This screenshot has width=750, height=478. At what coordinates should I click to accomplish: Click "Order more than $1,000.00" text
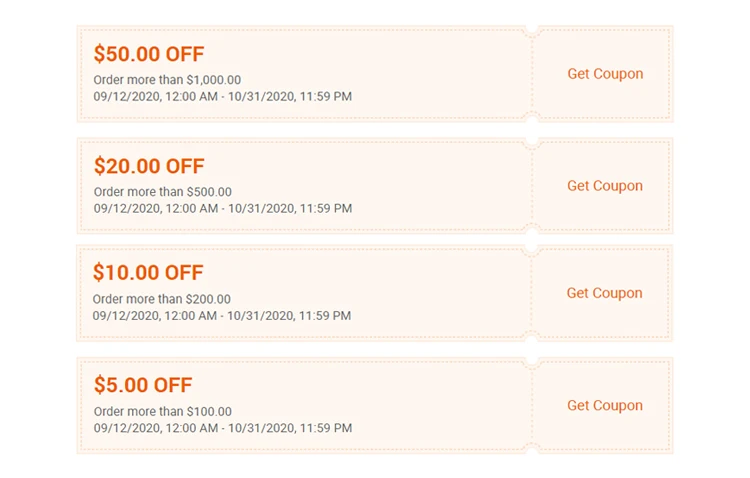pyautogui.click(x=167, y=80)
